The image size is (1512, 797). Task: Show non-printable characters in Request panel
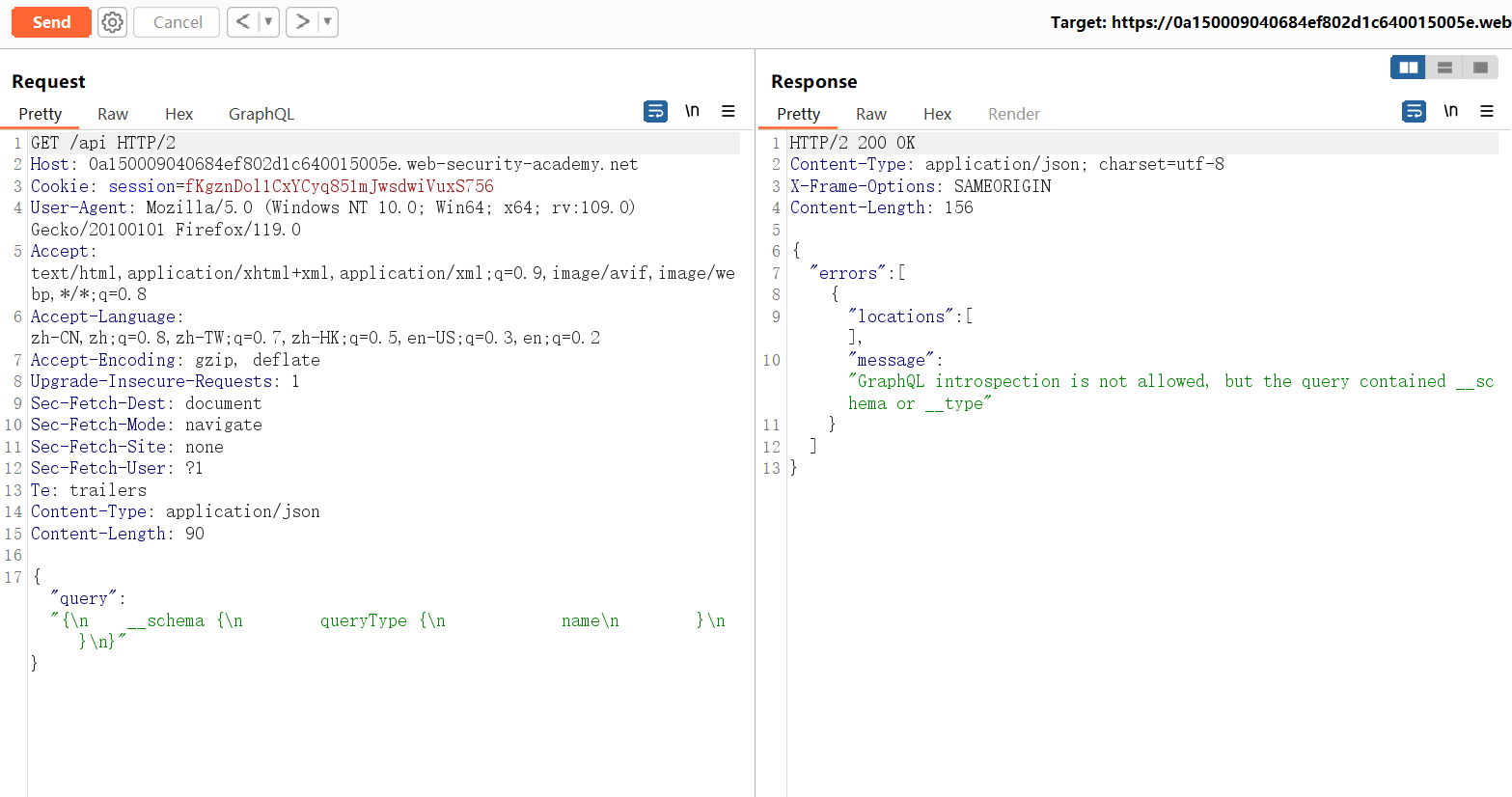pyautogui.click(x=692, y=112)
